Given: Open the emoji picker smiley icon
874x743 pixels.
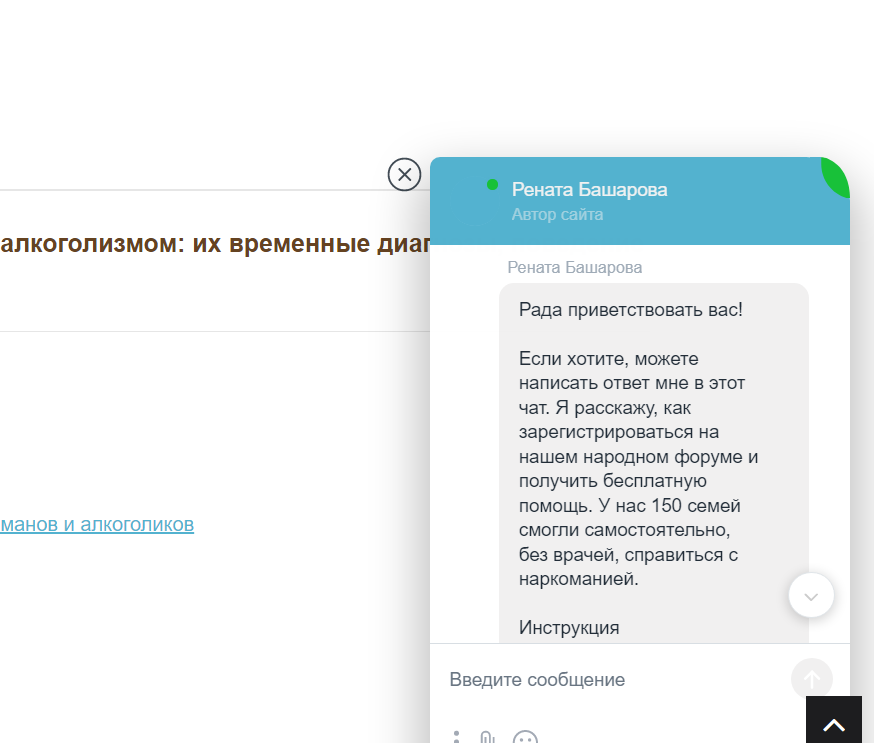Looking at the screenshot, I should 525,739.
